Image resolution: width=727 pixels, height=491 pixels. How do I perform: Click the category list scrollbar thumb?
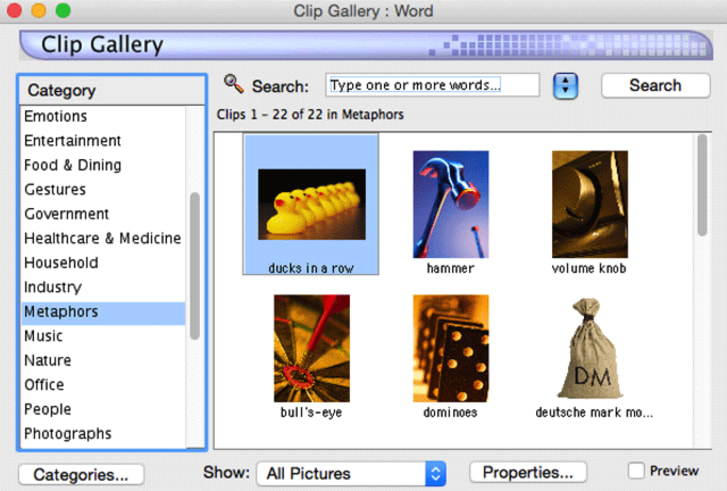[x=195, y=266]
